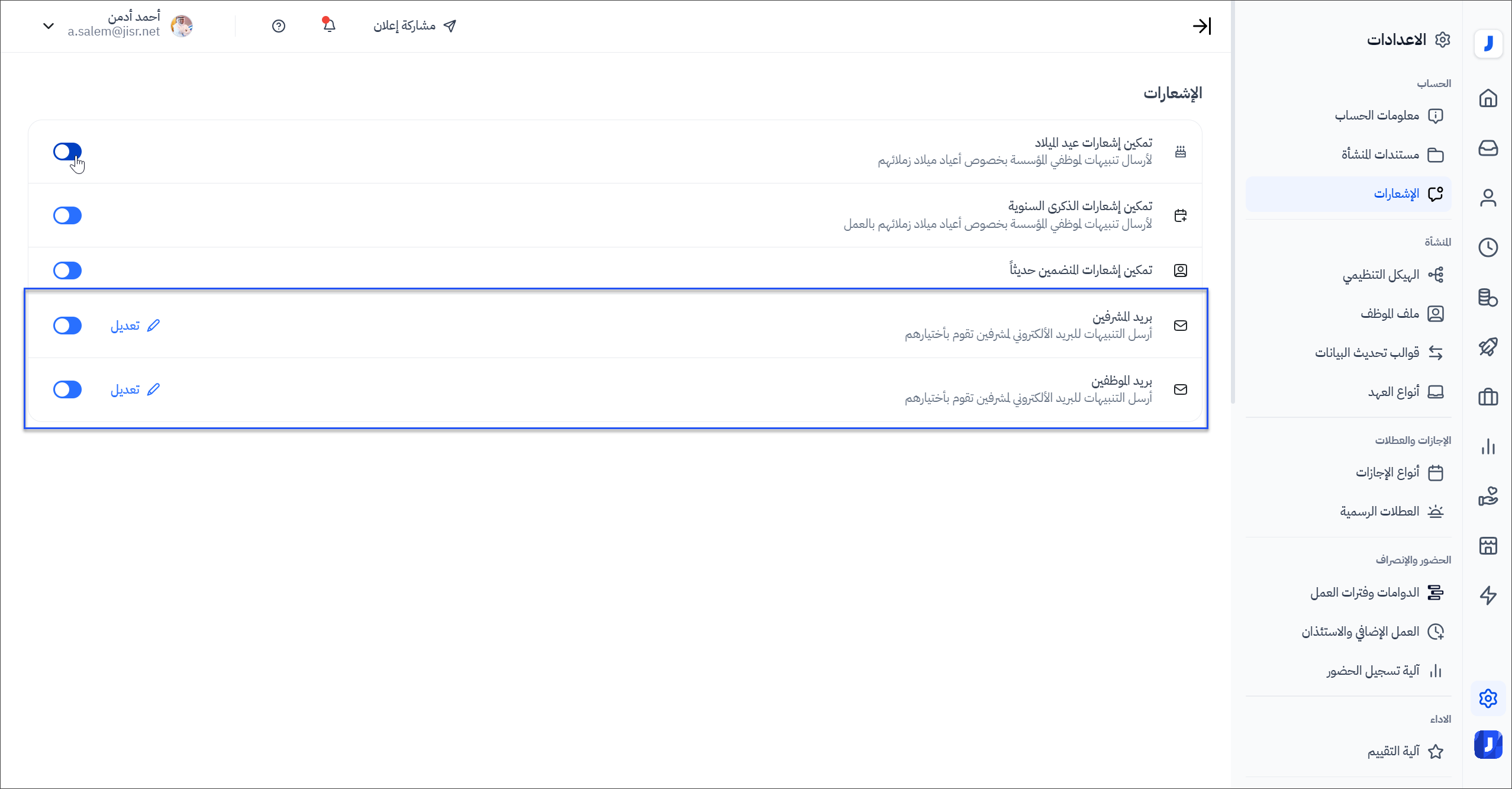Click the clock icon in the rail
Viewport: 1512px width, 789px height.
1488,247
